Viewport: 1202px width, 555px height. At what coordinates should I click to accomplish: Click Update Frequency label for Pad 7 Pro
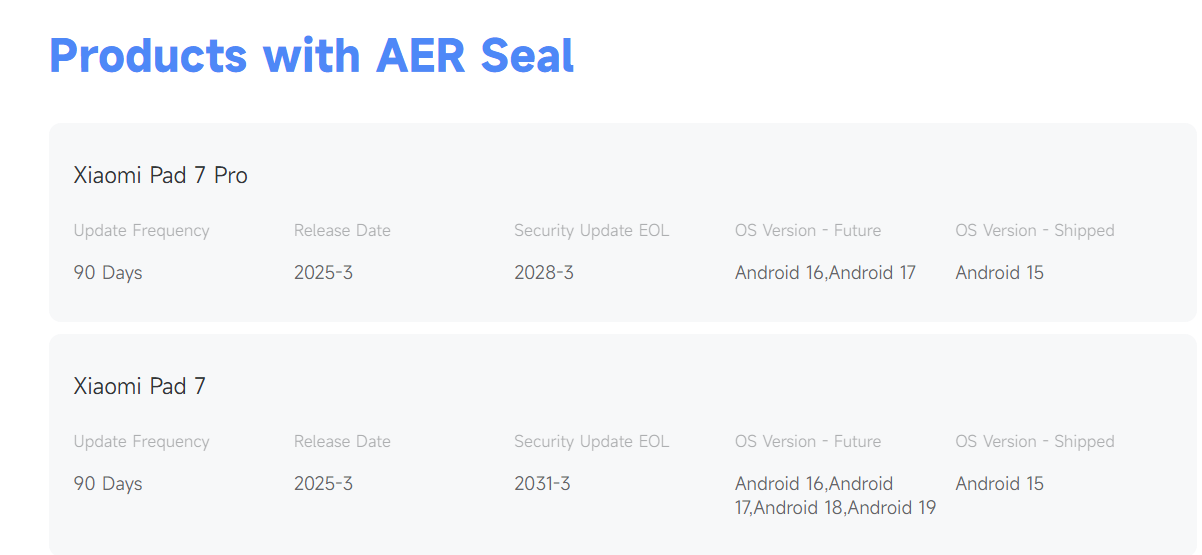click(141, 230)
